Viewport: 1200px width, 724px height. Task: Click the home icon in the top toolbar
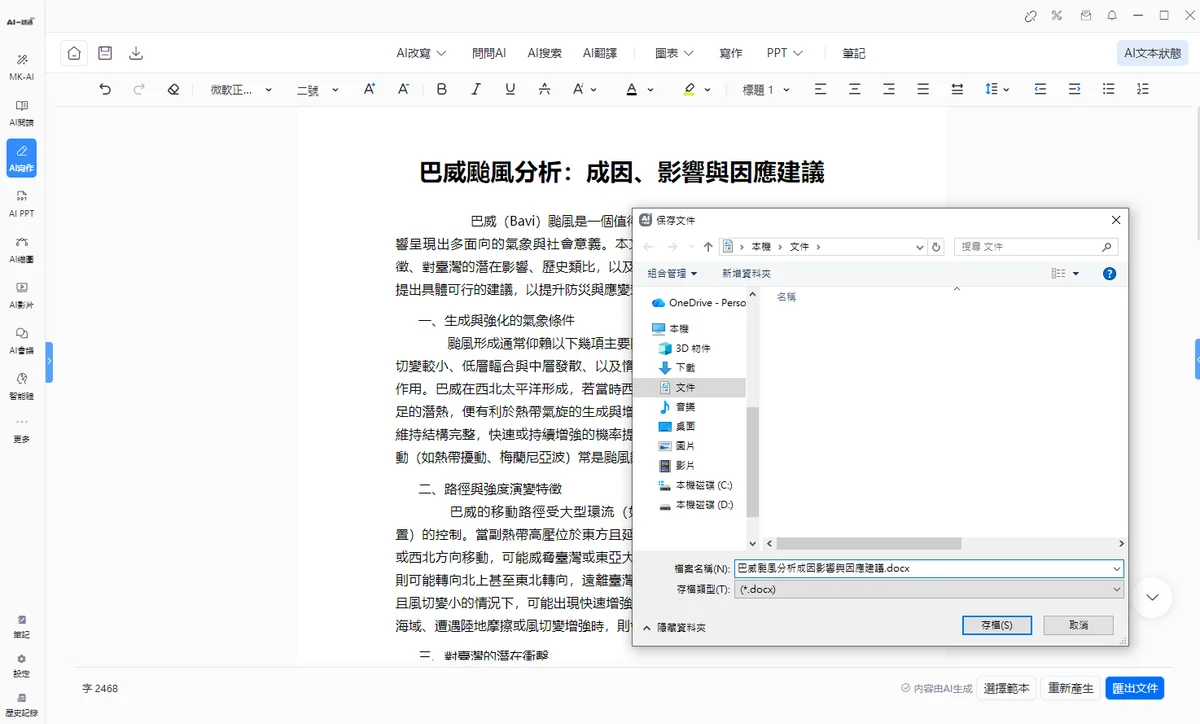74,54
